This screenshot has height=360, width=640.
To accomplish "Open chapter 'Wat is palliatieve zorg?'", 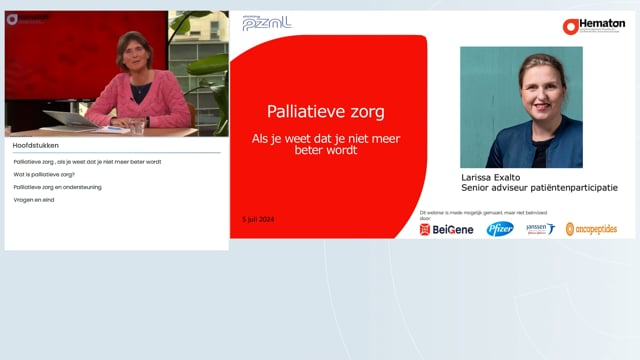I will (x=44, y=175).
